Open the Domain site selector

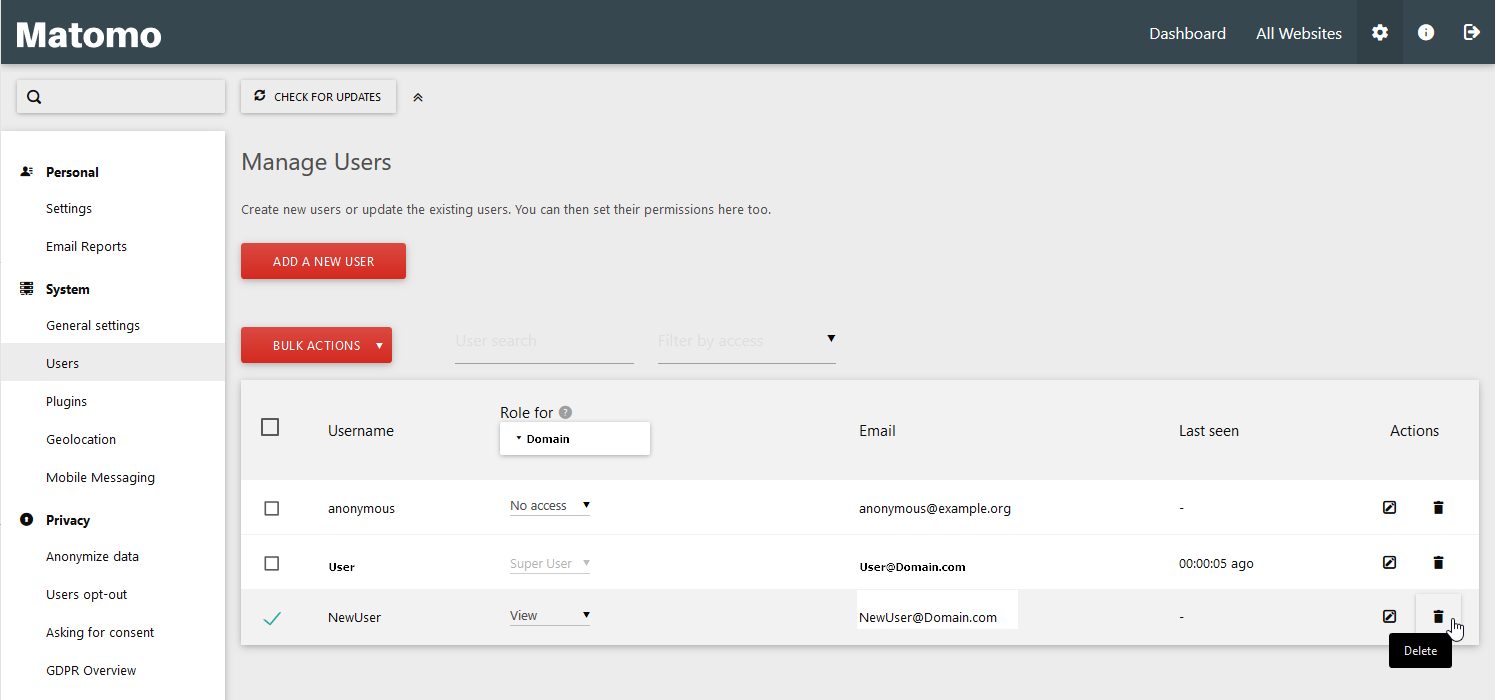(575, 438)
